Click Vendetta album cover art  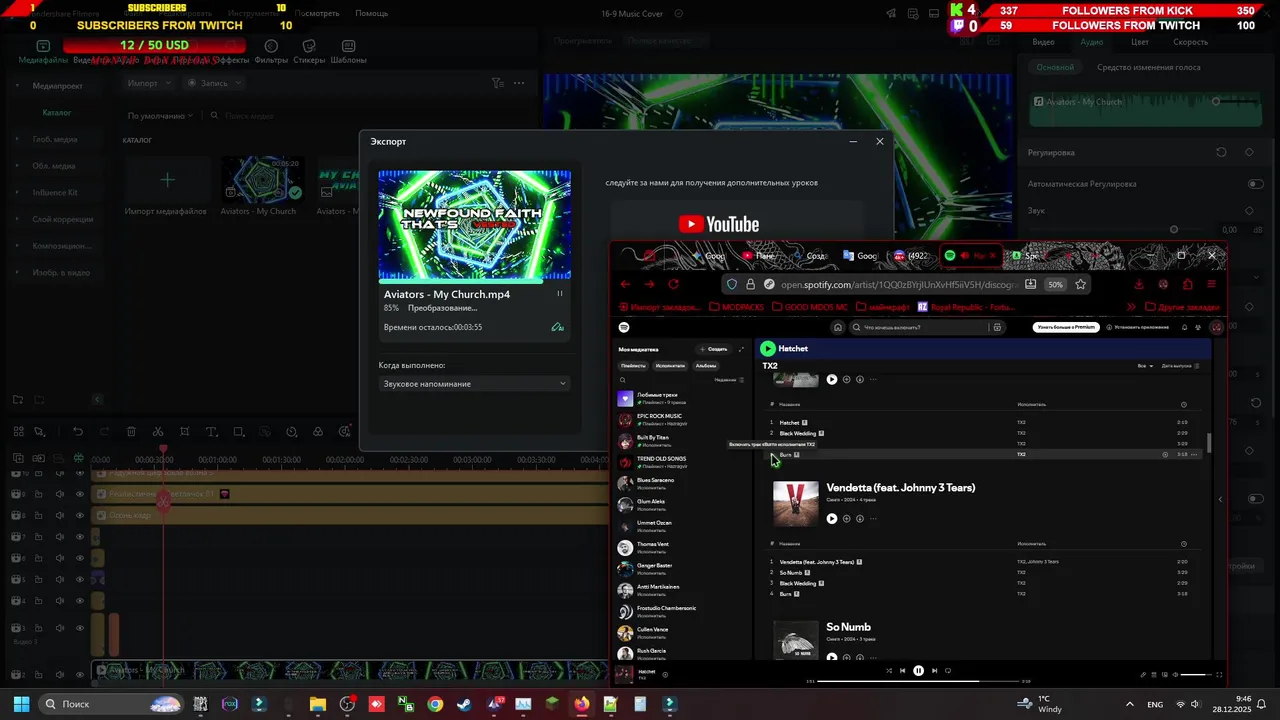(x=796, y=503)
